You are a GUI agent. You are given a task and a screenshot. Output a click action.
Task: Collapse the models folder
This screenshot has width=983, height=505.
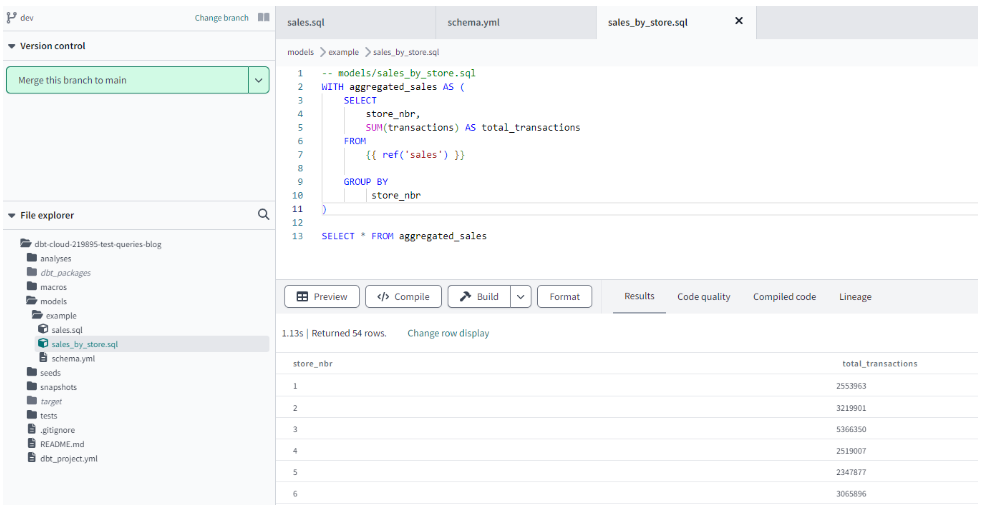tap(53, 301)
